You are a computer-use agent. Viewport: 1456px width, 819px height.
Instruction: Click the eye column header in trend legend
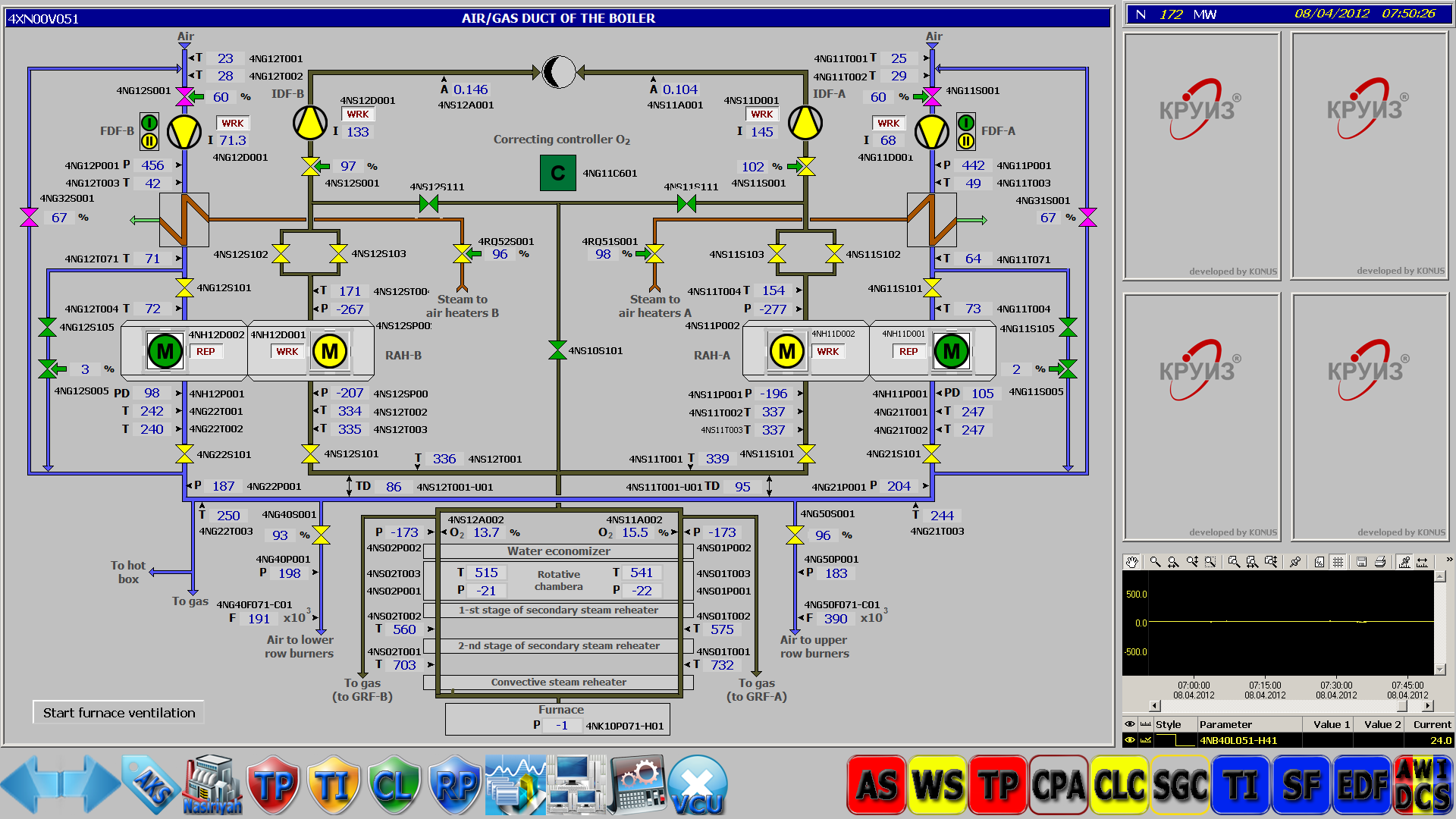pos(1130,724)
